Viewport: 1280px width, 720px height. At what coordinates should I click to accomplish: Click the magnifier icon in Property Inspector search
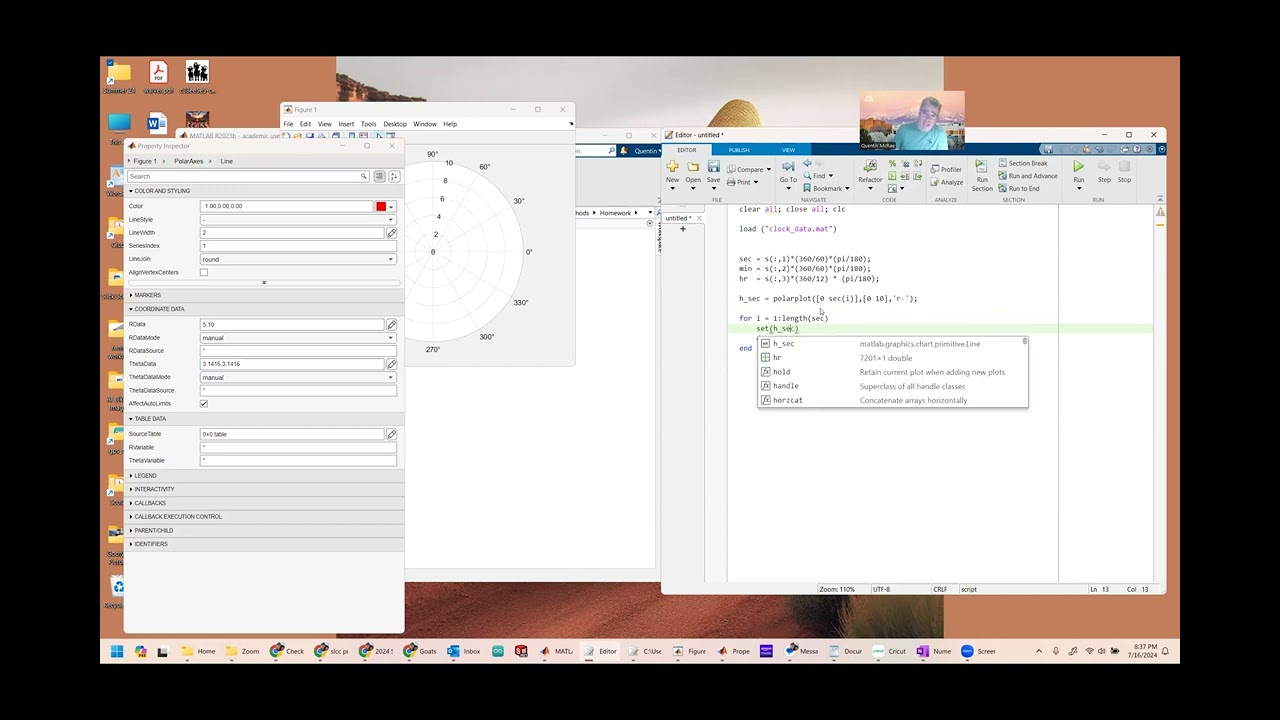[x=364, y=176]
